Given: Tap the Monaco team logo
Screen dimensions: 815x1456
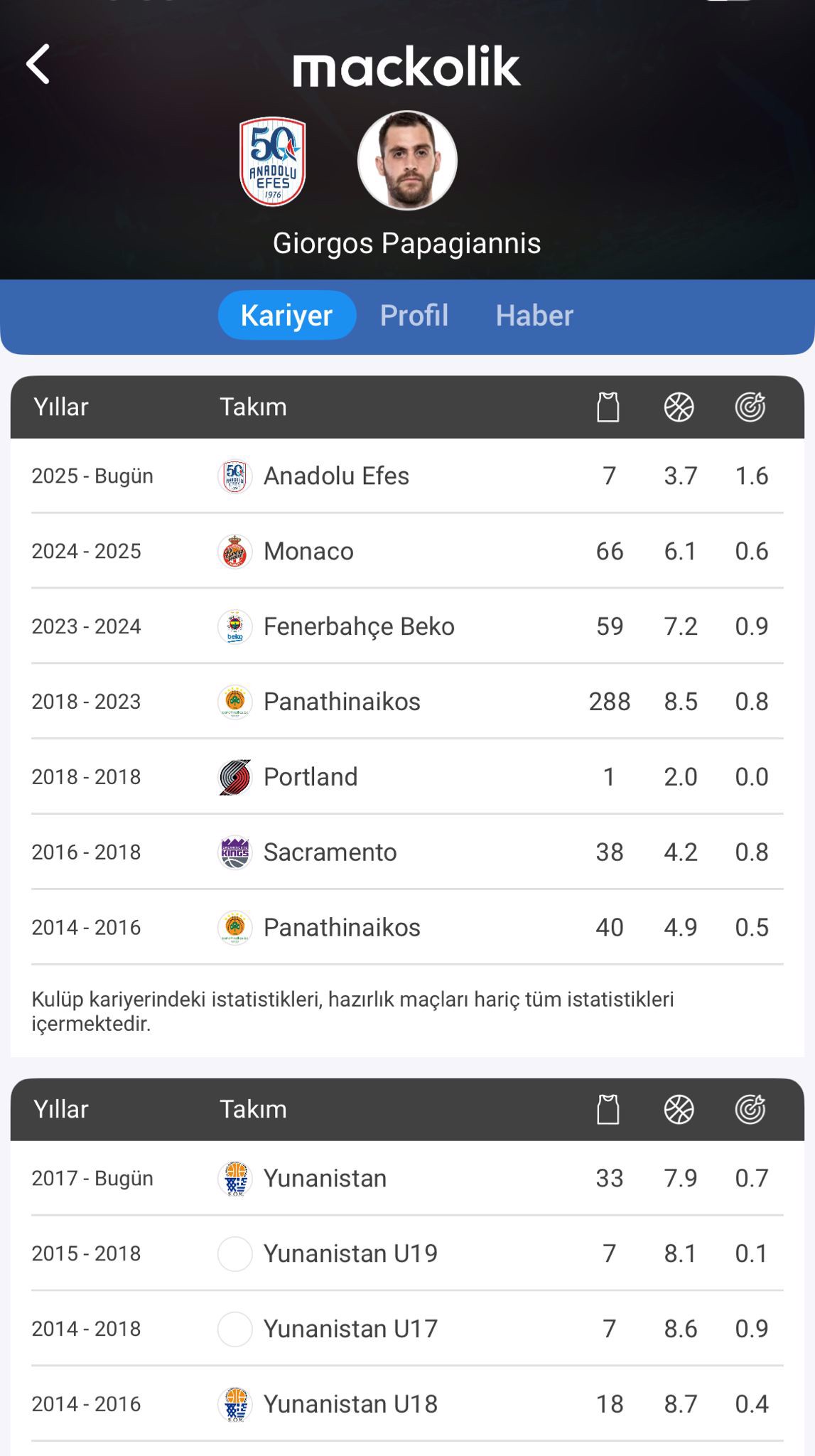Looking at the screenshot, I should click(x=235, y=552).
